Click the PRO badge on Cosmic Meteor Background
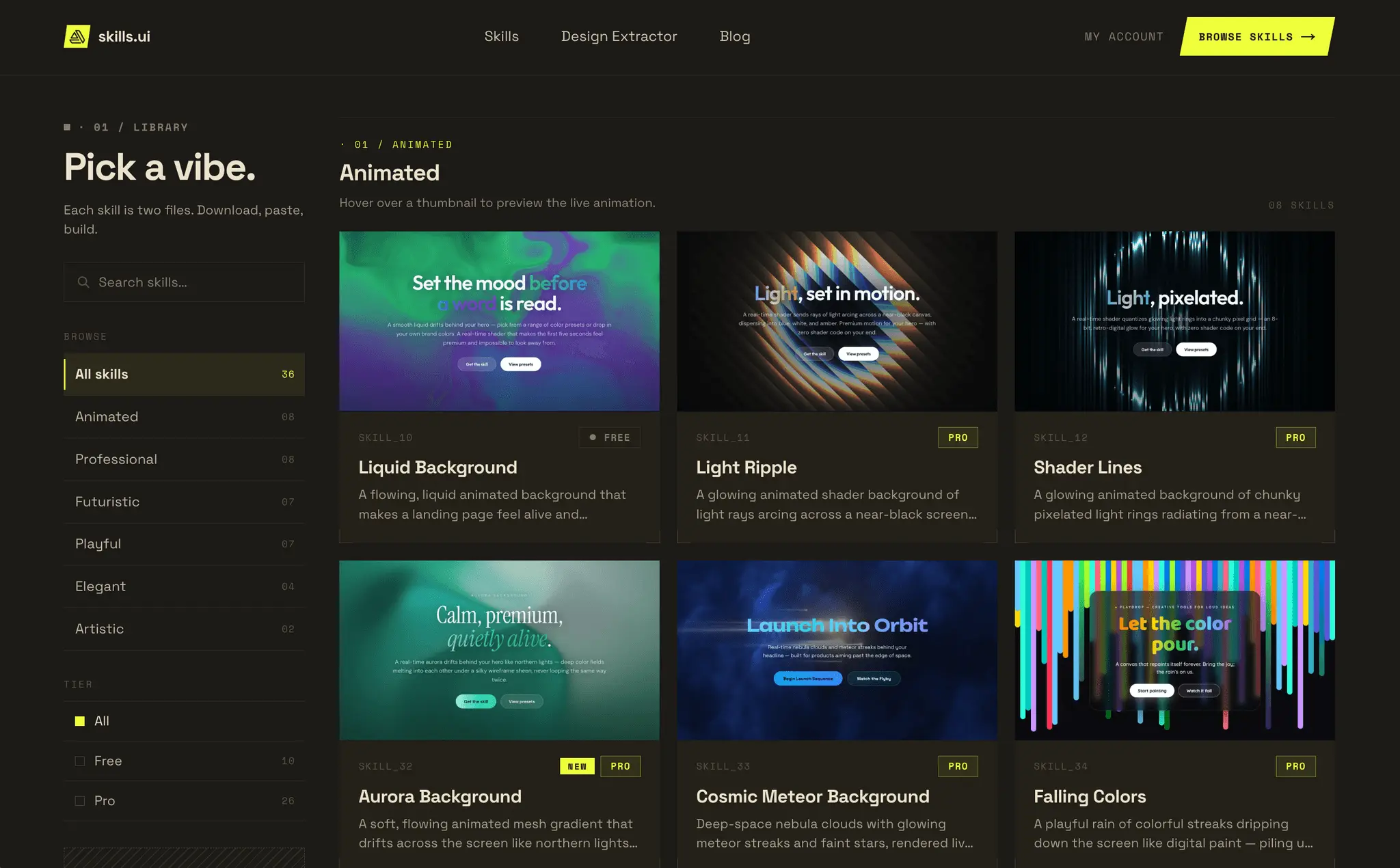Image resolution: width=1400 pixels, height=868 pixels. click(958, 767)
